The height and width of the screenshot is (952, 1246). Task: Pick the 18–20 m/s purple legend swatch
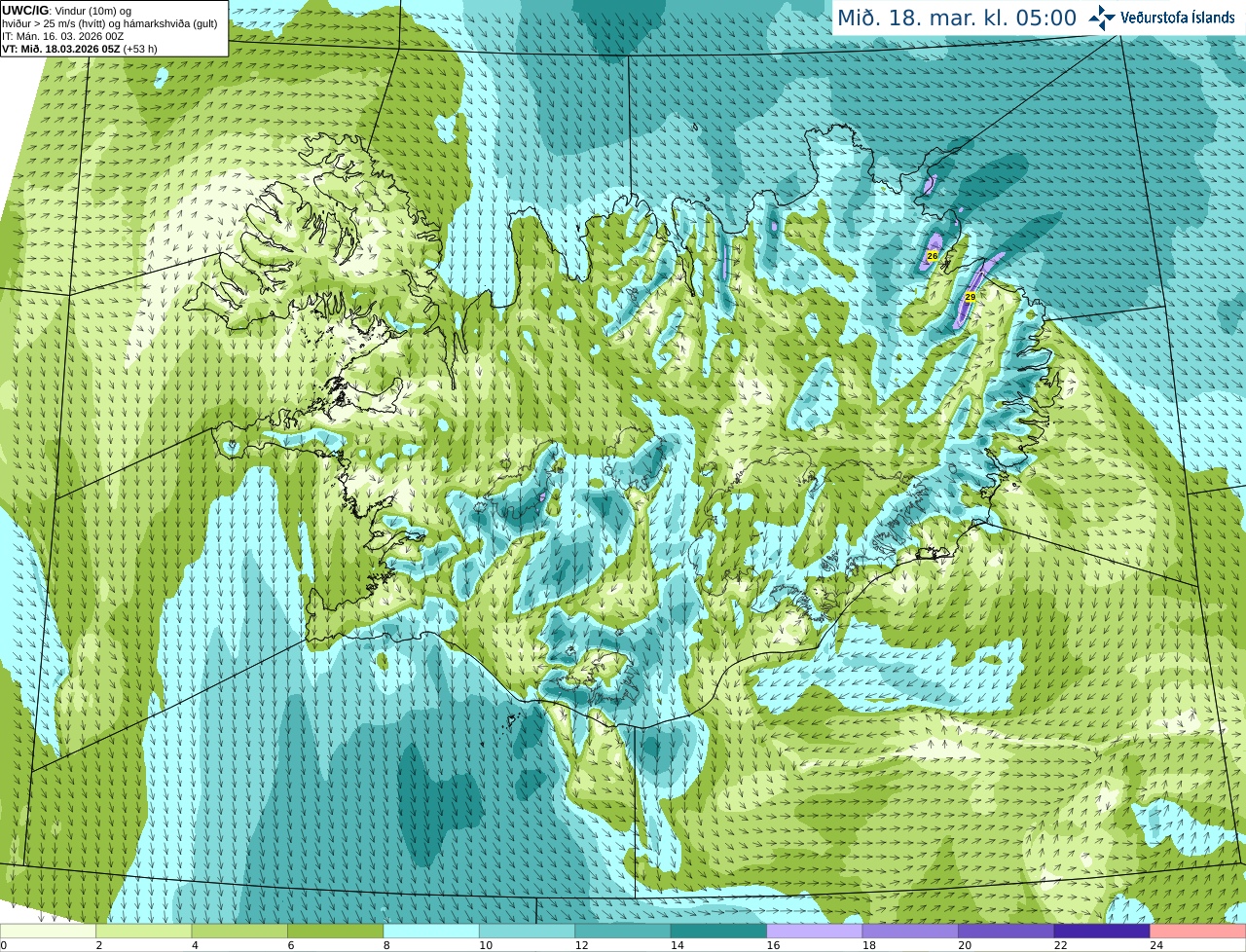910,931
